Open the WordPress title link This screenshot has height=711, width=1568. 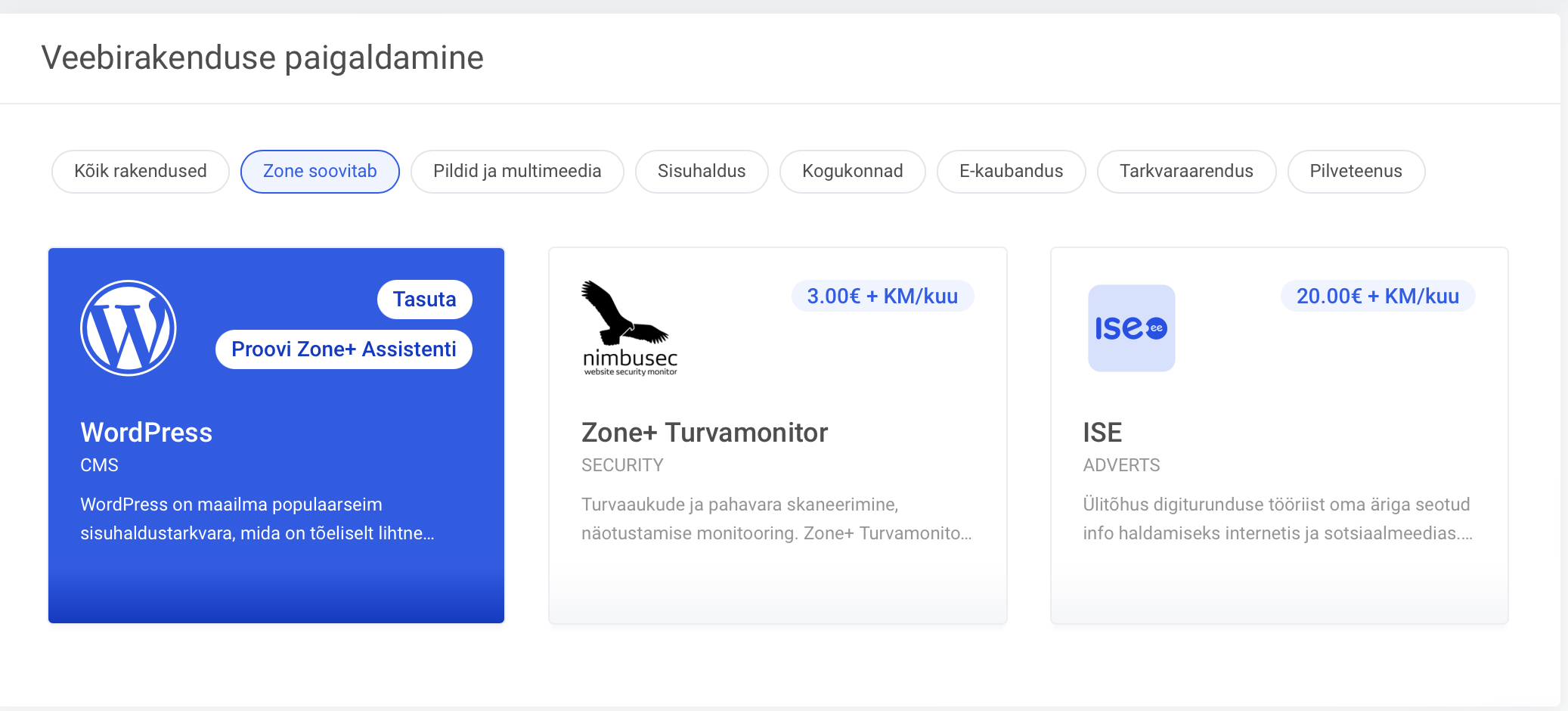tap(147, 433)
